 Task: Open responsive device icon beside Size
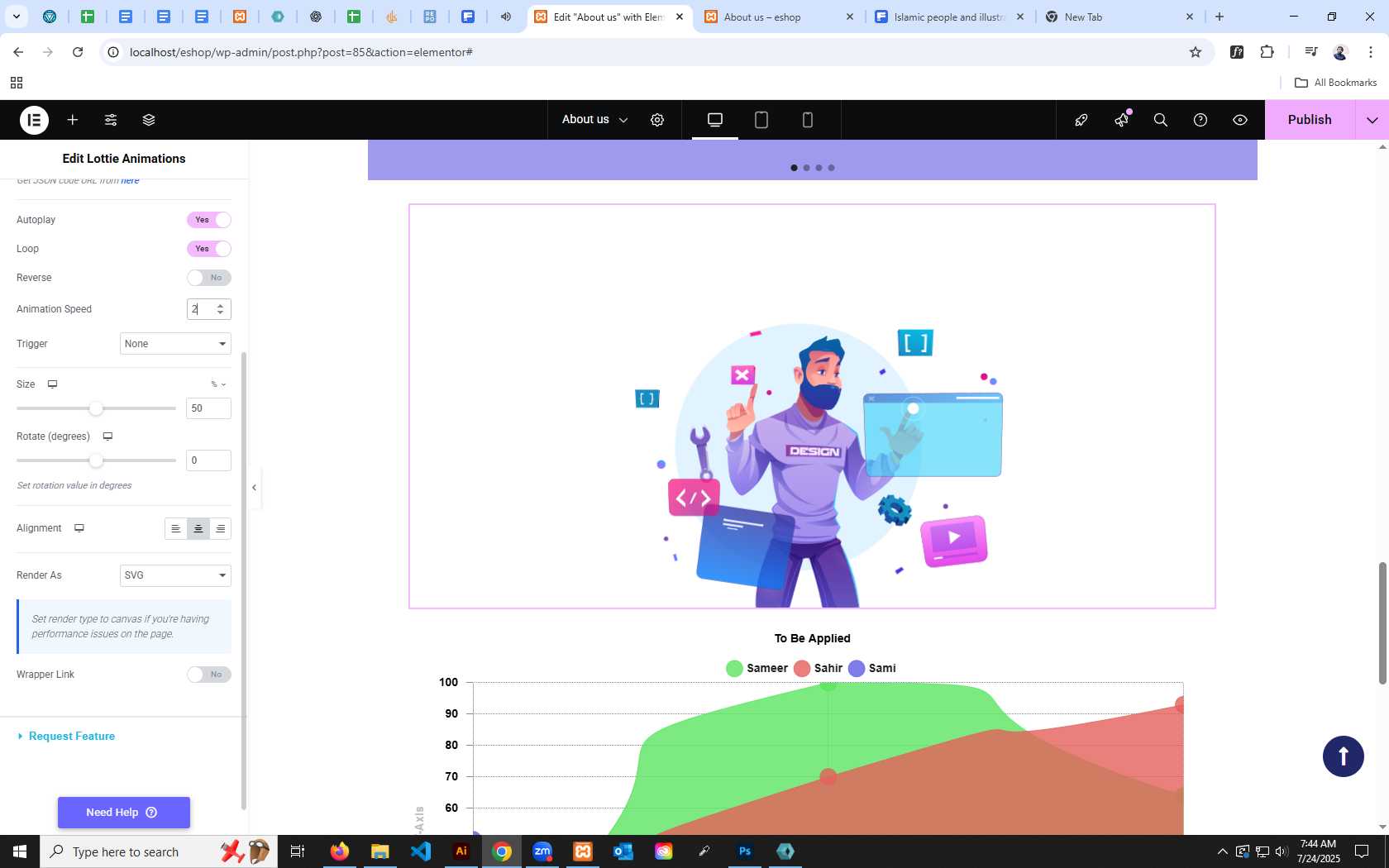pos(52,384)
